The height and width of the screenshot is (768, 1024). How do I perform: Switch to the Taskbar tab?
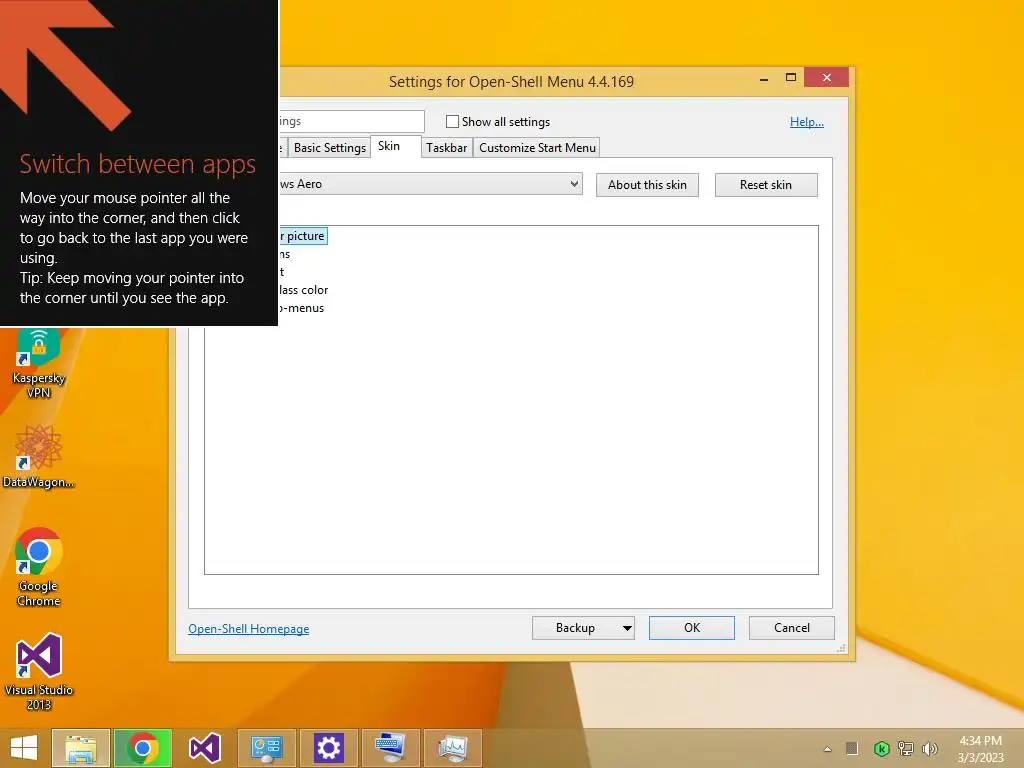coord(447,148)
